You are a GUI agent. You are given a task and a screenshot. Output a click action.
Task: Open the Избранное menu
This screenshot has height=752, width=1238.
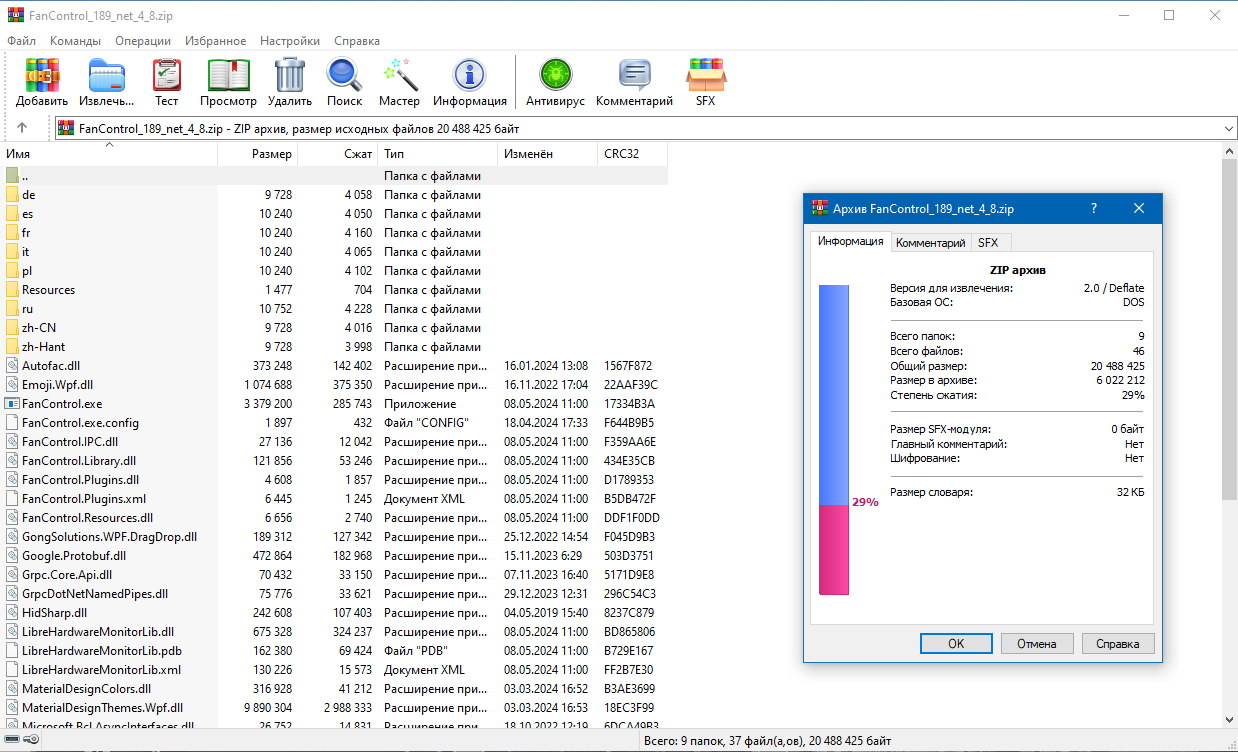(x=215, y=41)
